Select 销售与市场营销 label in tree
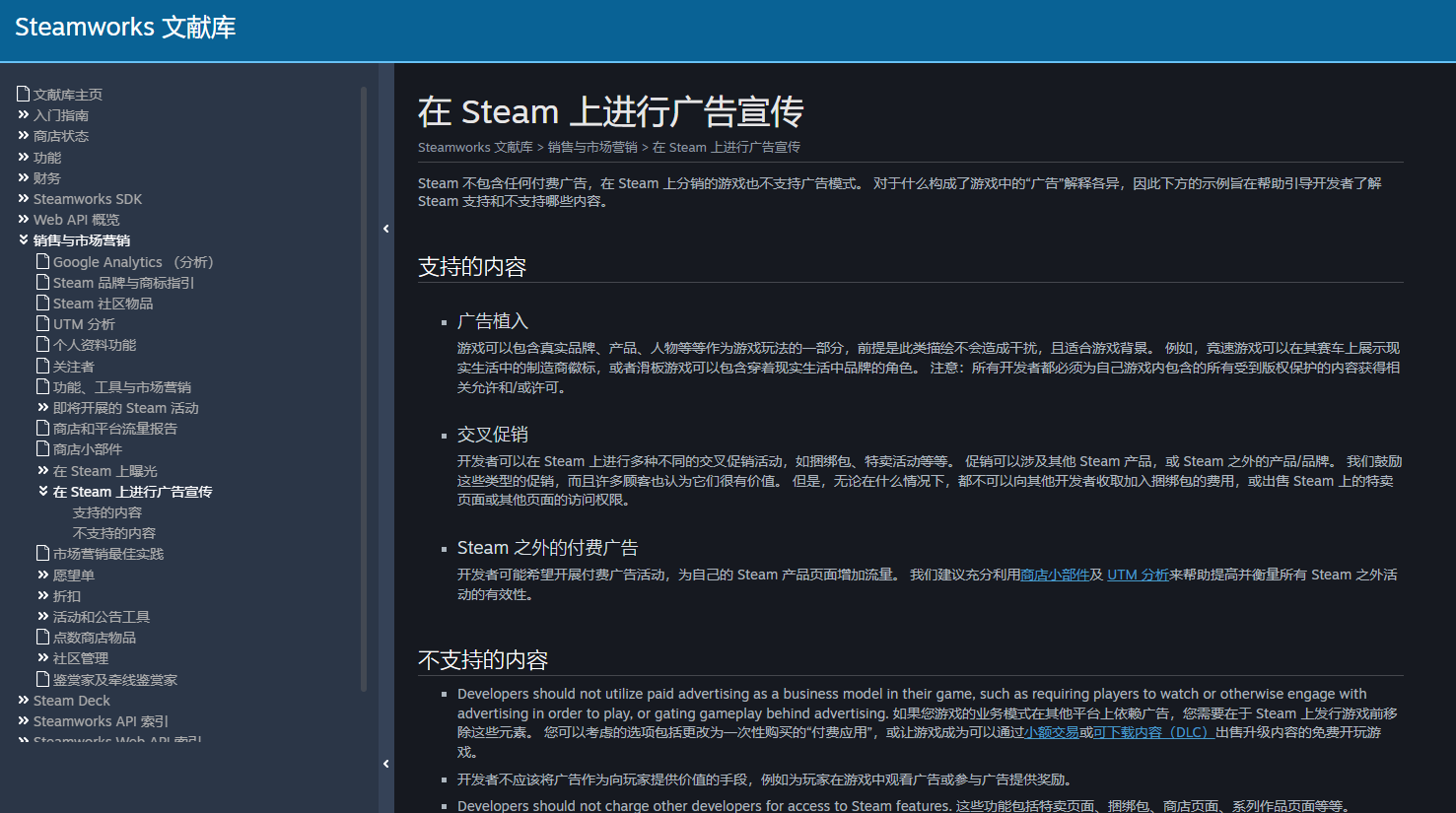1456x813 pixels. 82,240
